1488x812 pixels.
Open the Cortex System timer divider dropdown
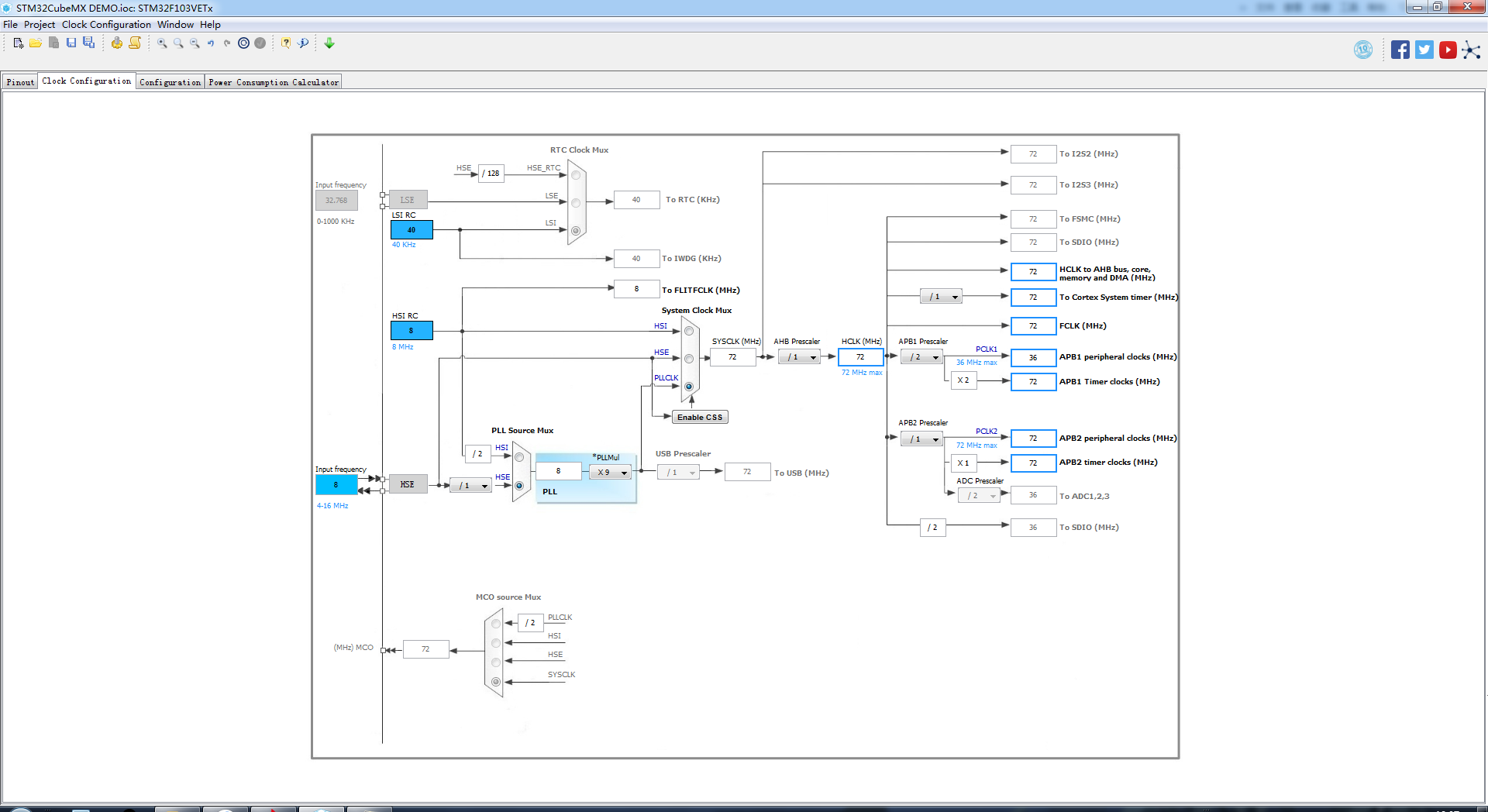coord(942,297)
